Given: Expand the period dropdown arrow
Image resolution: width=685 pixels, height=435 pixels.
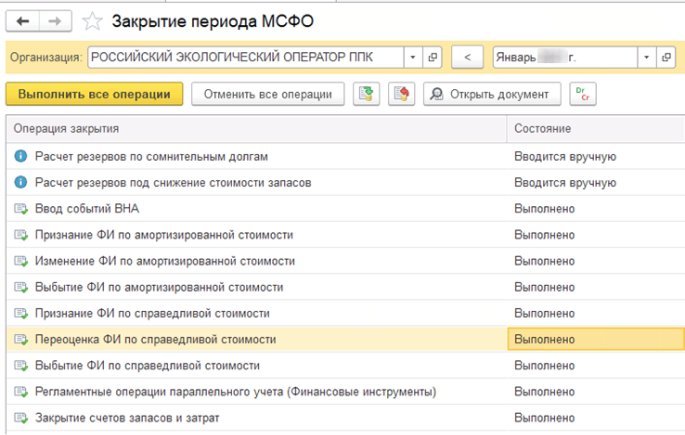Looking at the screenshot, I should point(647,58).
